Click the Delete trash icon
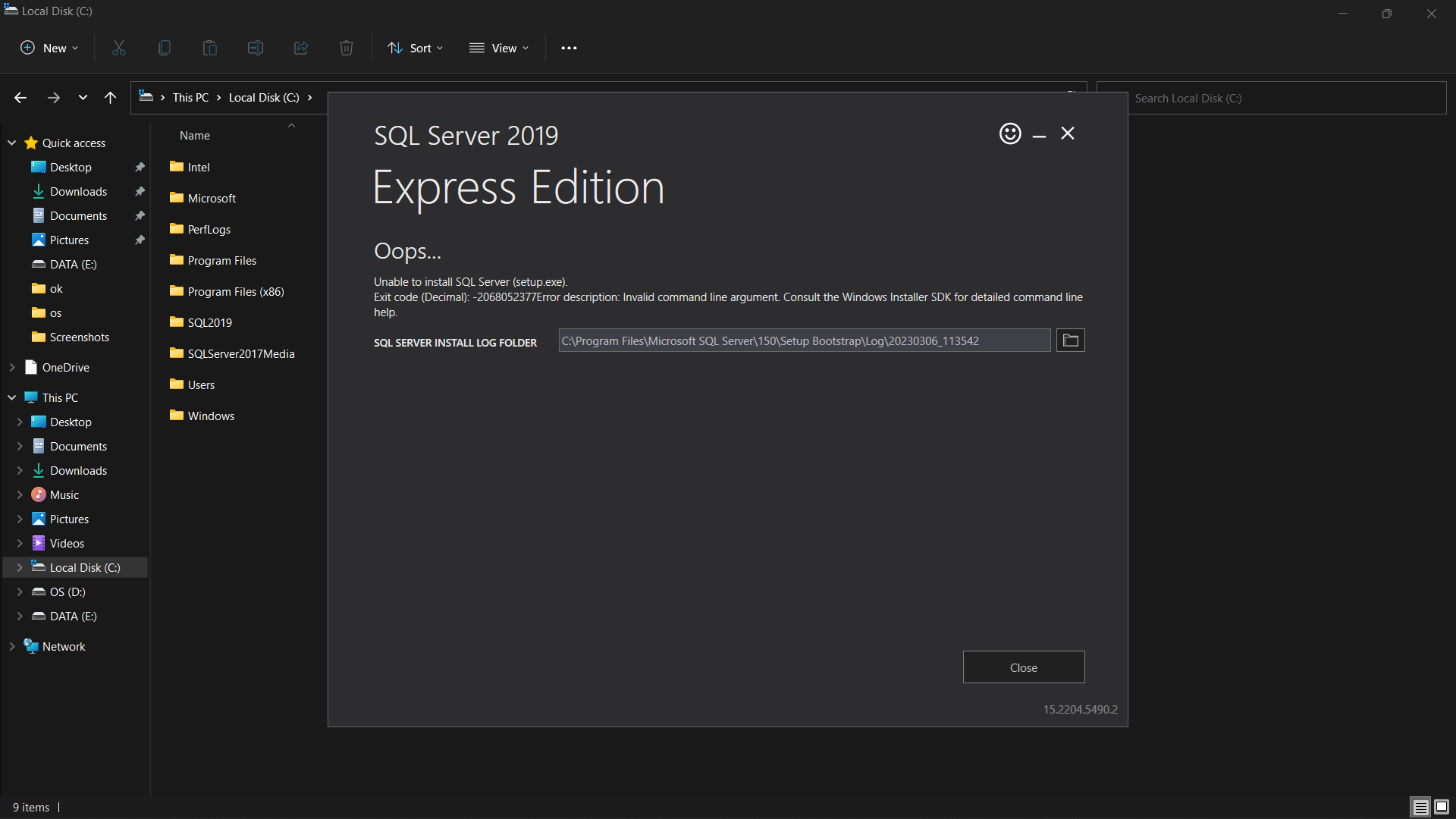 tap(347, 48)
